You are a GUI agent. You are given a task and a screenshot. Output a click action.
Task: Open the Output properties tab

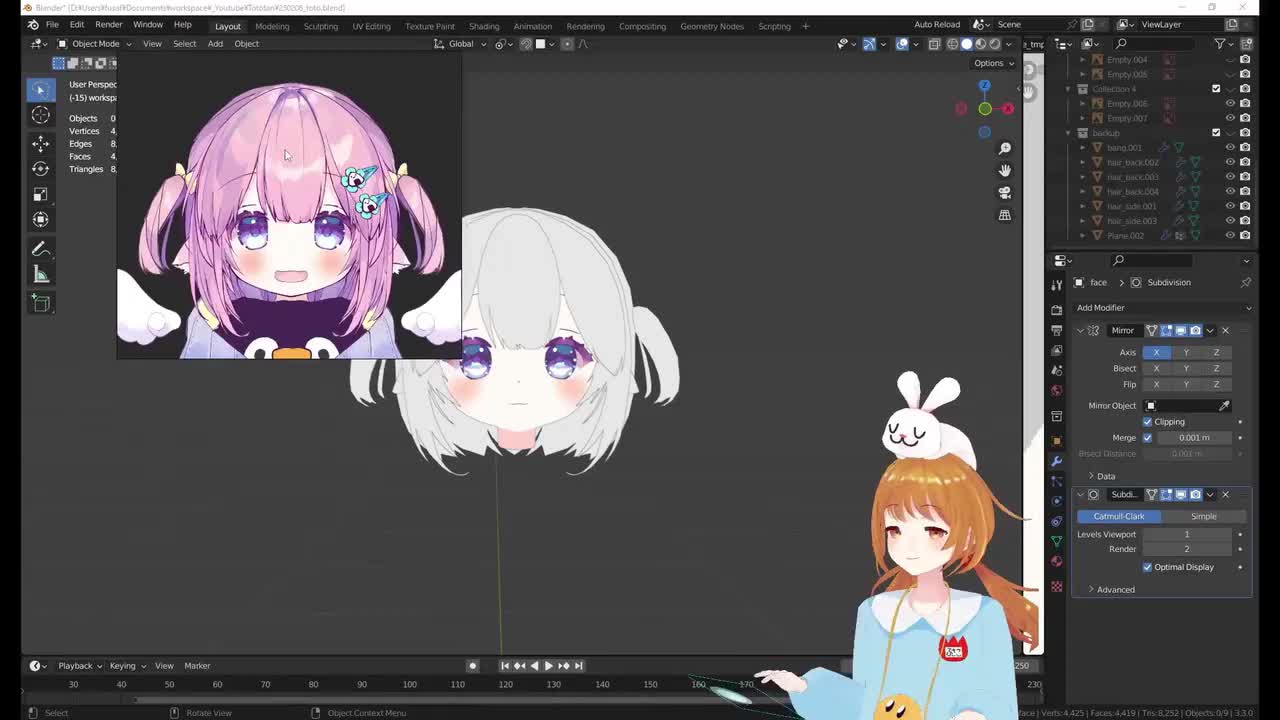(1057, 330)
